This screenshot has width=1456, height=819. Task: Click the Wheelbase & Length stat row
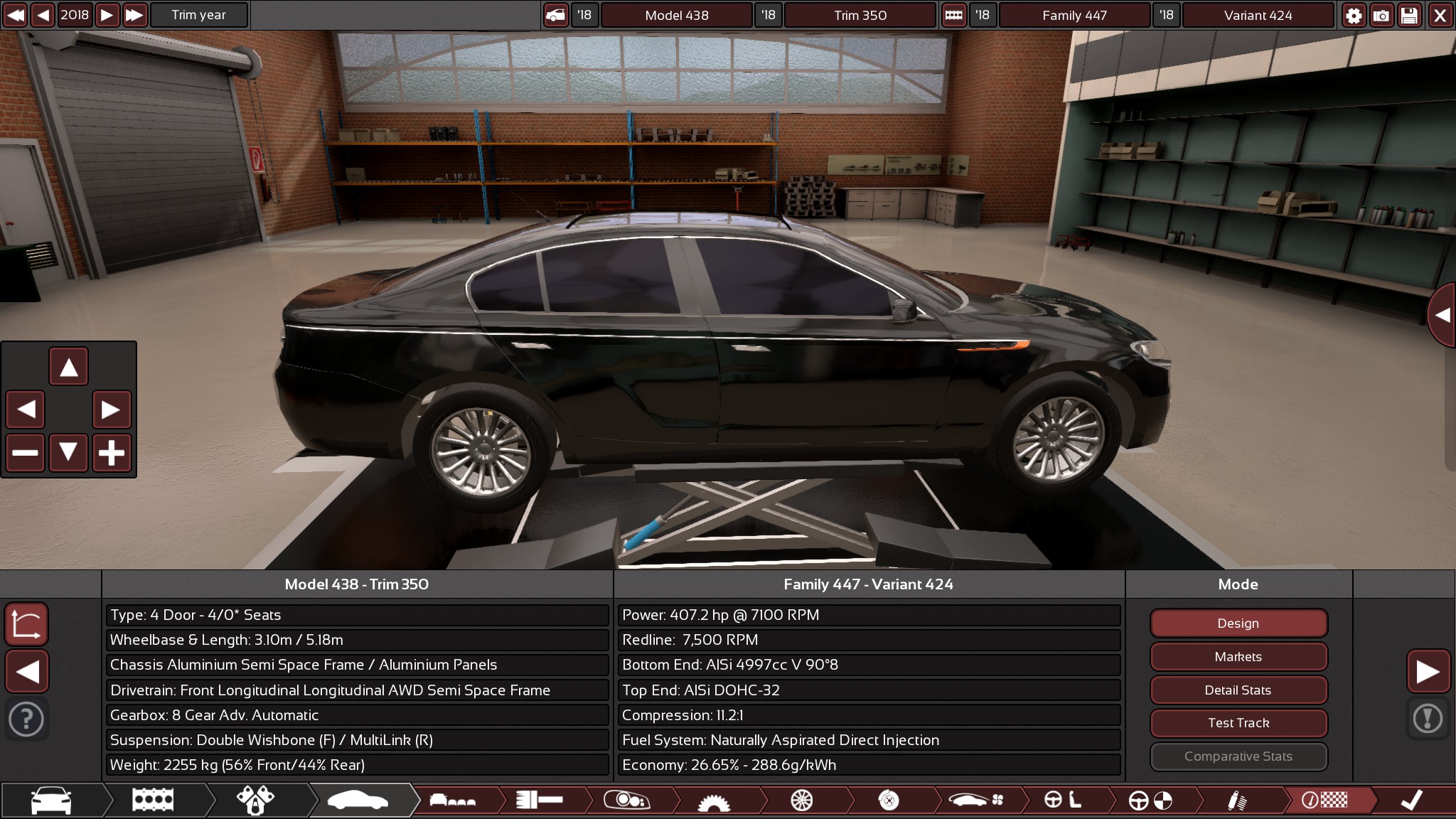[x=357, y=640]
